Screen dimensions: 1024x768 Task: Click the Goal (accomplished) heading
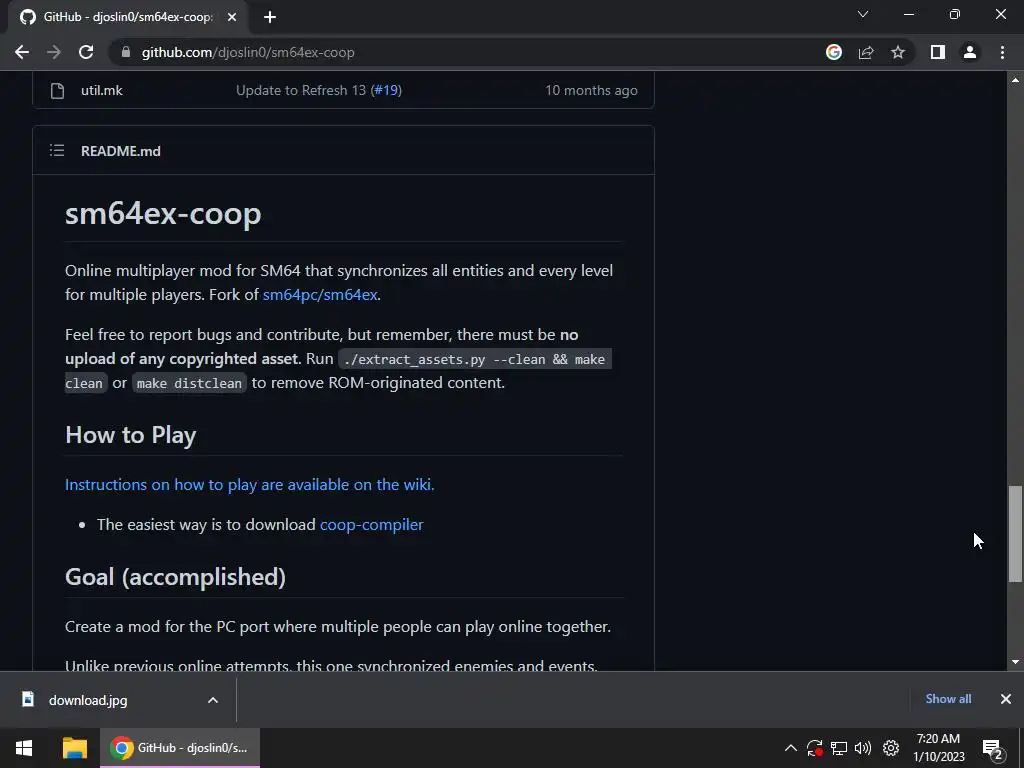coord(176,577)
